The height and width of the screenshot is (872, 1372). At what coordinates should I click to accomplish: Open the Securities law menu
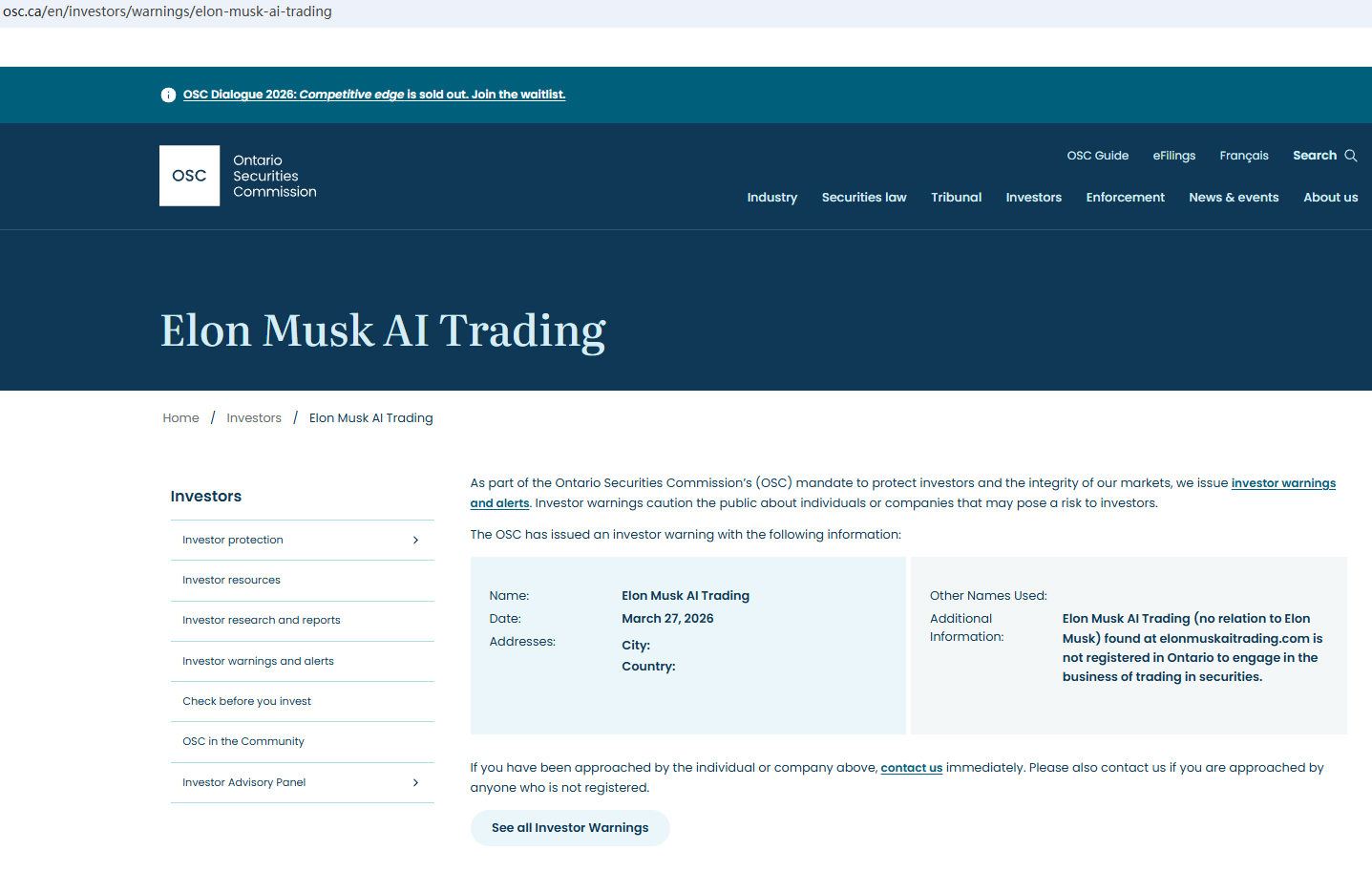(864, 198)
